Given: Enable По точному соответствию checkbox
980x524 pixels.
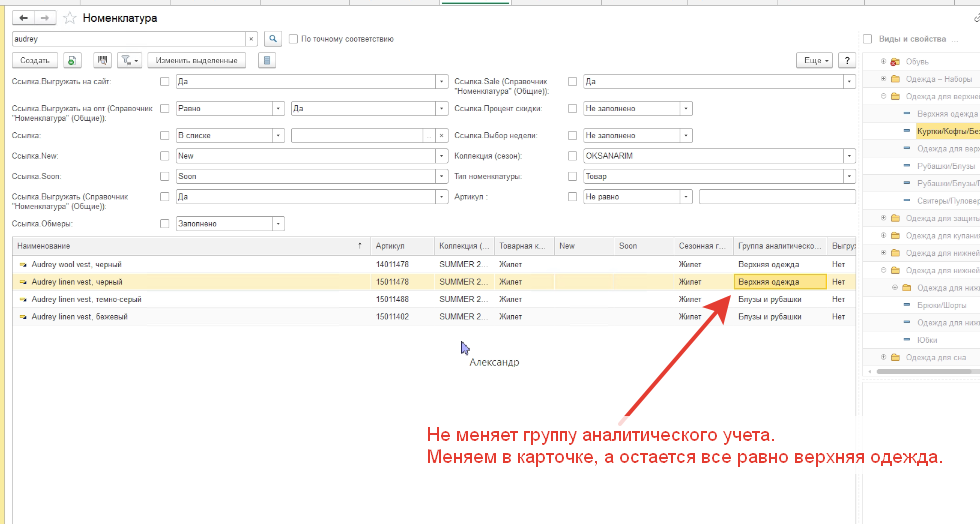Looking at the screenshot, I should [x=293, y=39].
